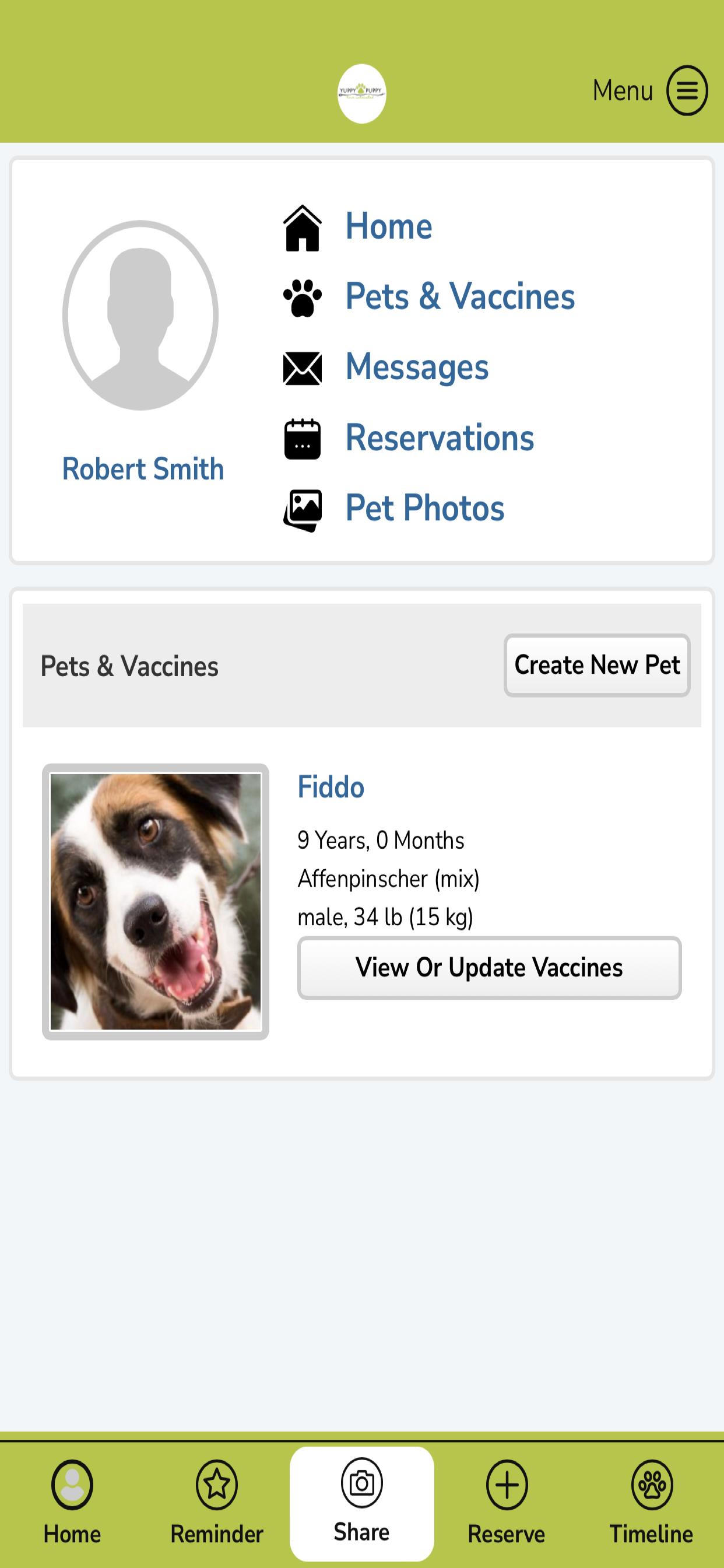
Task: Tap the paw print icon
Action: click(x=303, y=297)
